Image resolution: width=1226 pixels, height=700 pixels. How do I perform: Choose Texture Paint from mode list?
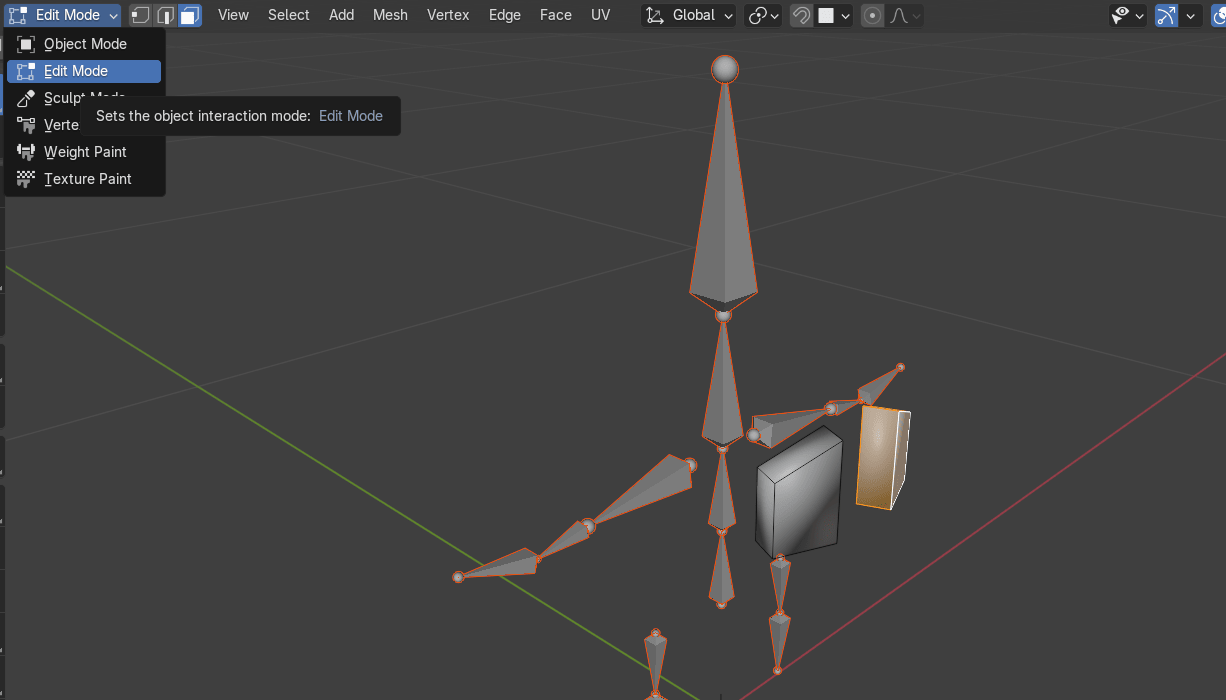coord(87,179)
